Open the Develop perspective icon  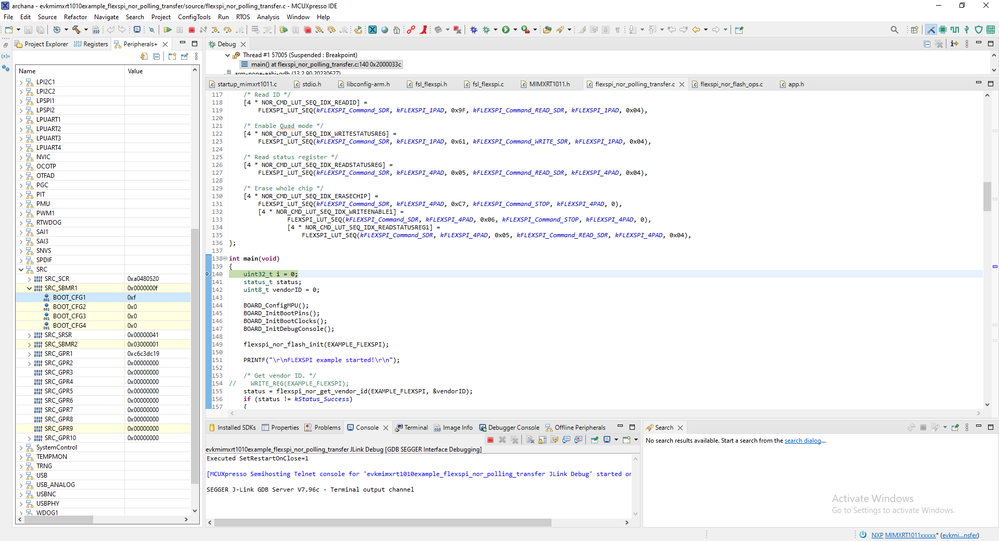click(931, 30)
